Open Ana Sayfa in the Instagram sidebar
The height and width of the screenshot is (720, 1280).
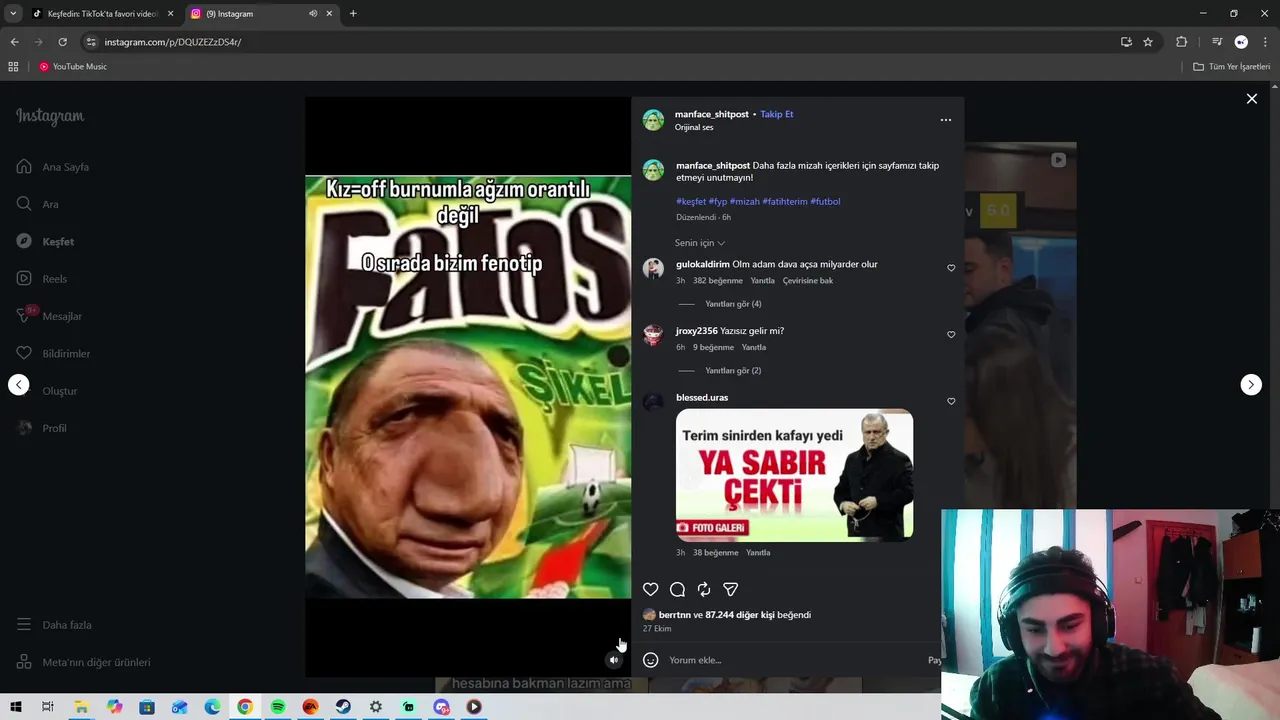(x=53, y=167)
